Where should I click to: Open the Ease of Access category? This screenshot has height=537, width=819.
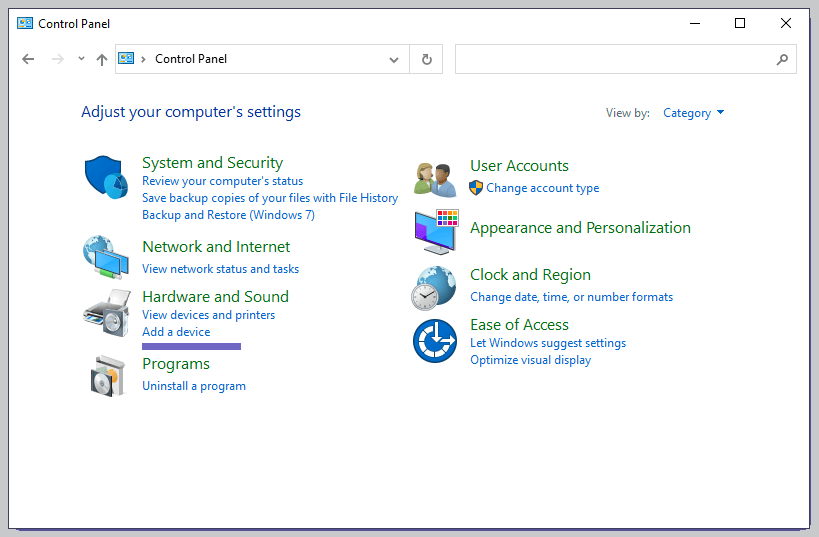click(x=519, y=325)
